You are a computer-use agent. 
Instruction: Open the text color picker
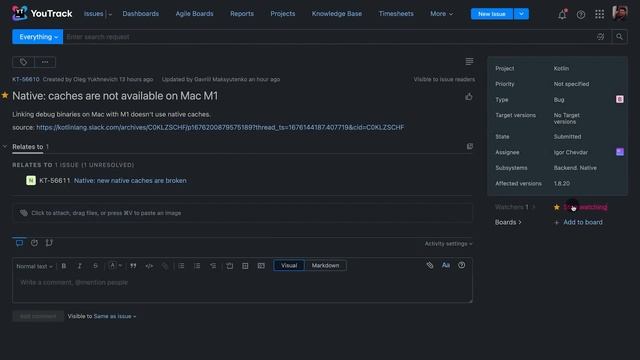[x=115, y=266]
